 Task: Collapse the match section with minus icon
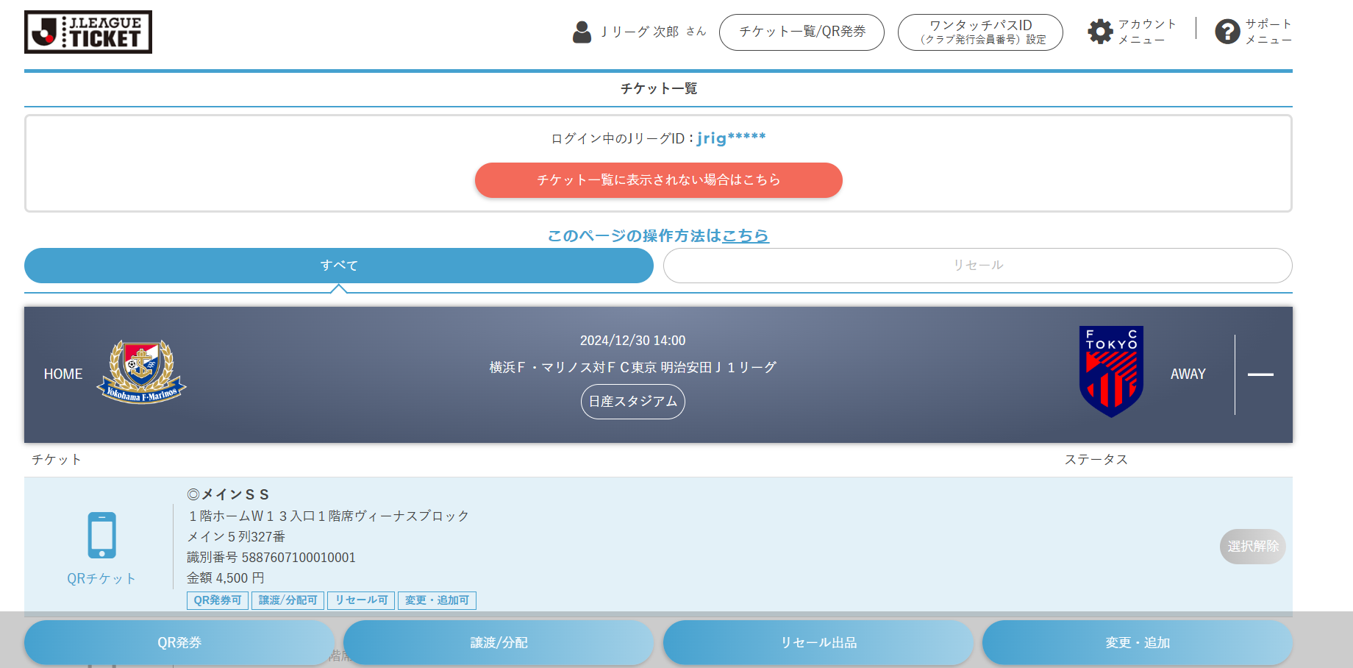click(x=1260, y=374)
